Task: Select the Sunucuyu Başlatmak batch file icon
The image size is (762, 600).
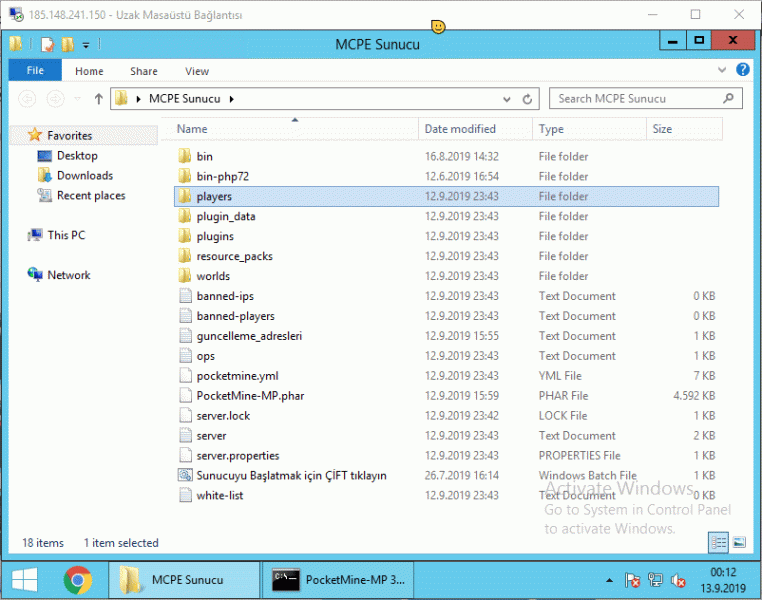Action: click(185, 475)
